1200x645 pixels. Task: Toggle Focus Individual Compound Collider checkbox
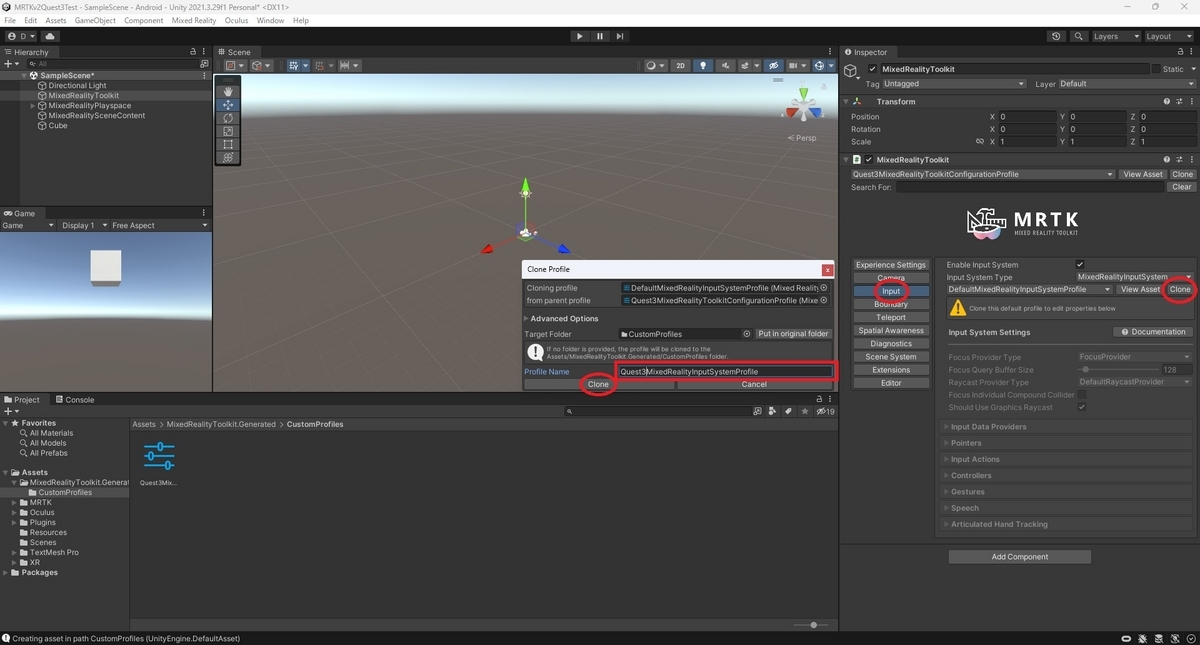pyautogui.click(x=1082, y=395)
